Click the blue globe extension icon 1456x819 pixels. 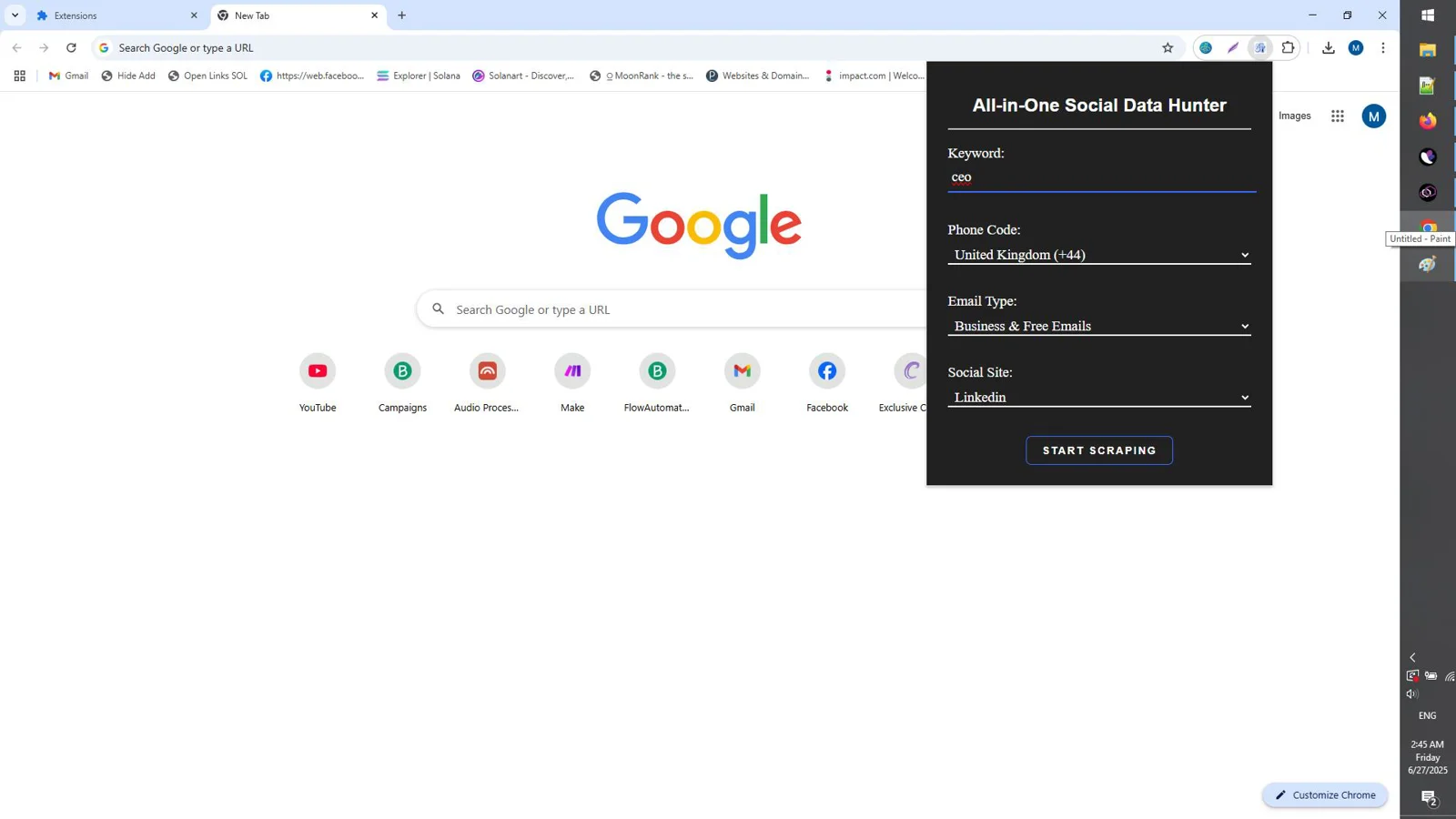(x=1206, y=47)
